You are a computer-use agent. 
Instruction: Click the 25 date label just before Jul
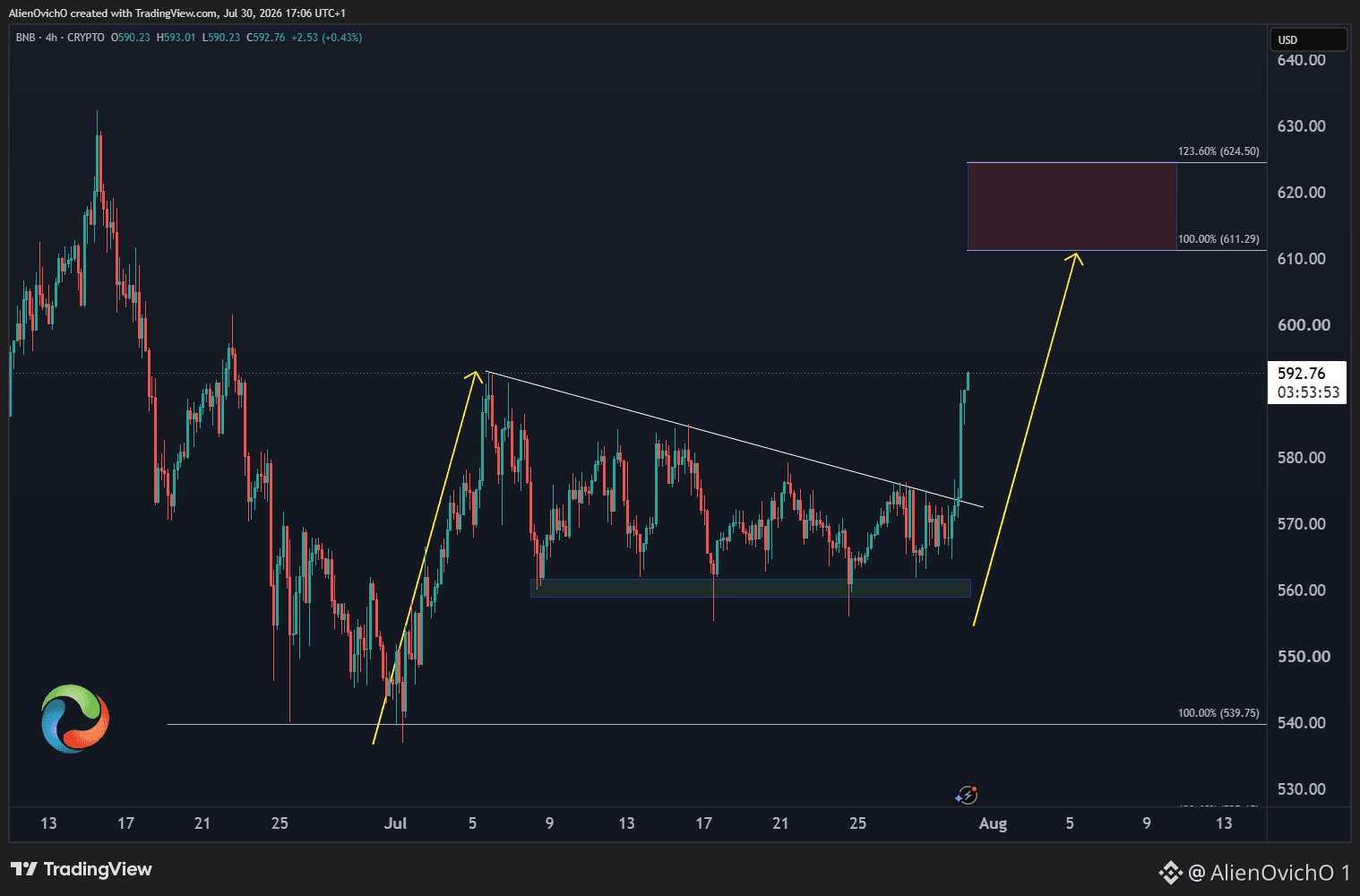(280, 823)
